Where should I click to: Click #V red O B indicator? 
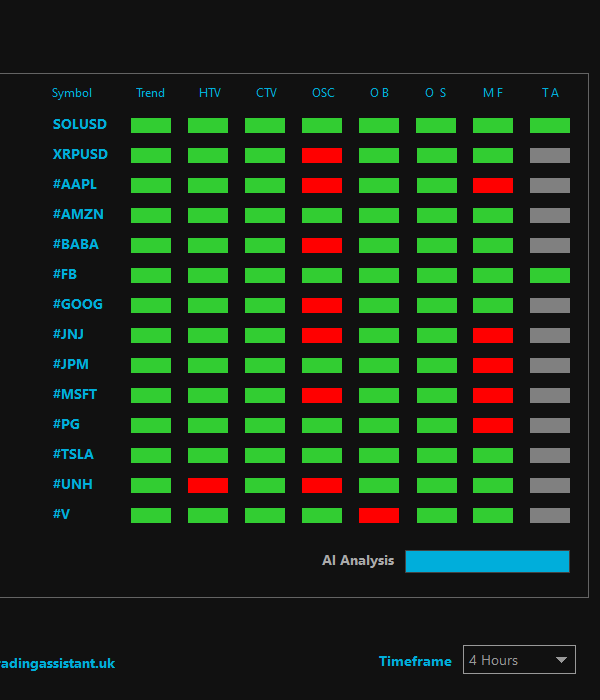tap(379, 515)
